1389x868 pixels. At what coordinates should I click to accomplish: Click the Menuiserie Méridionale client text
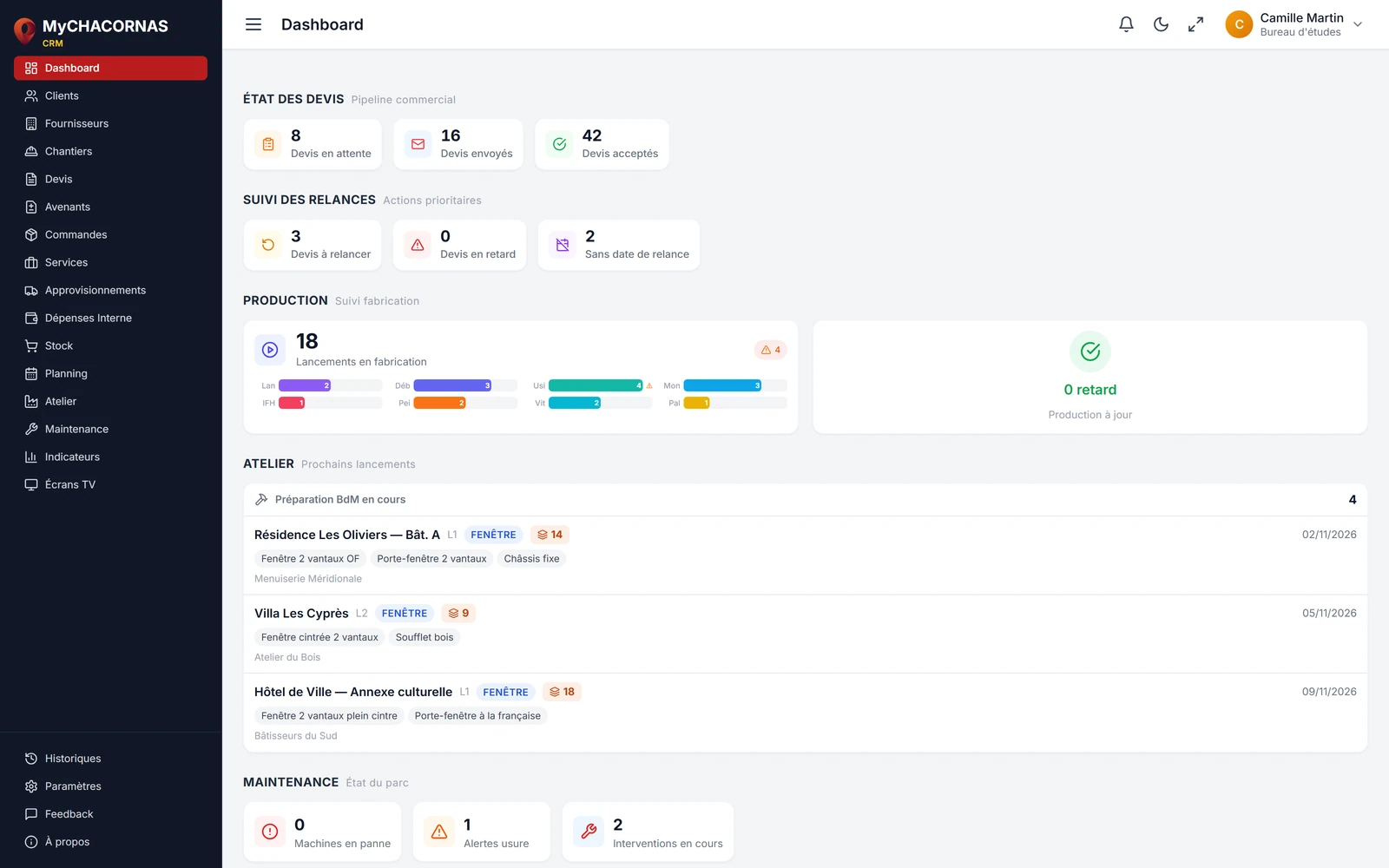(x=308, y=579)
